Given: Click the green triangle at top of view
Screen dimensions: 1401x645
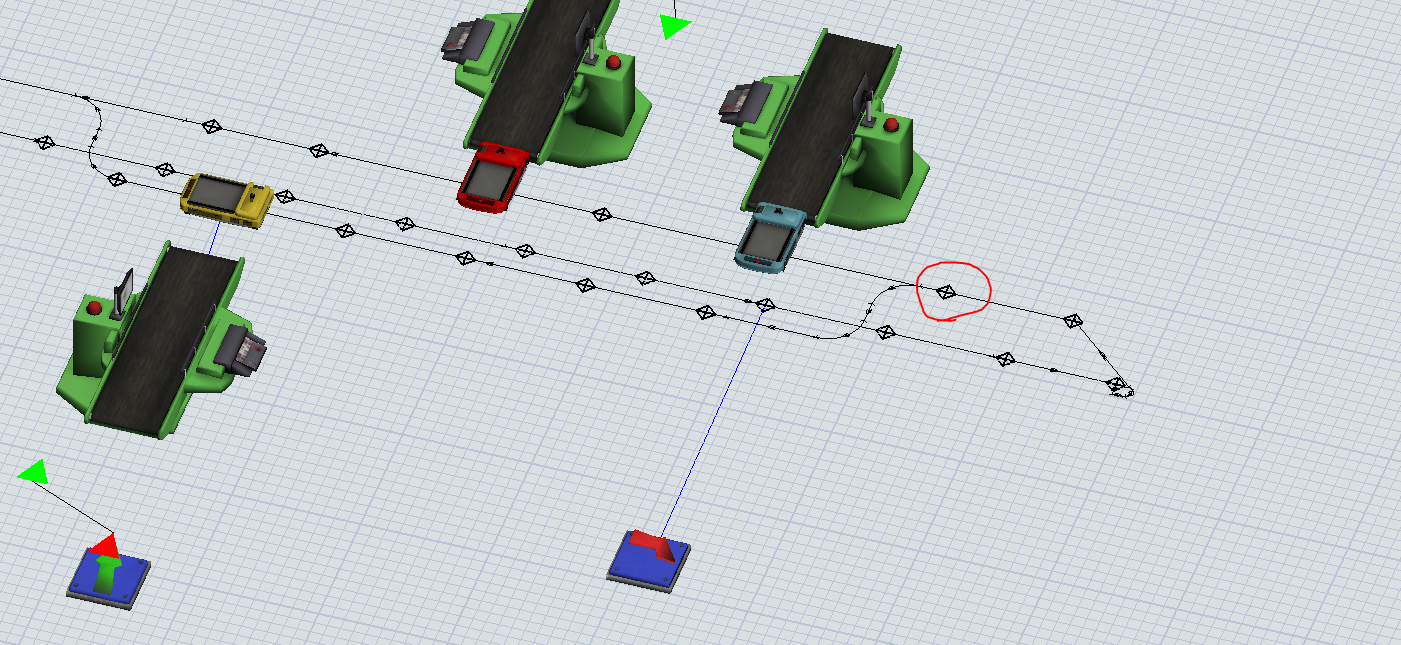Looking at the screenshot, I should 675,26.
